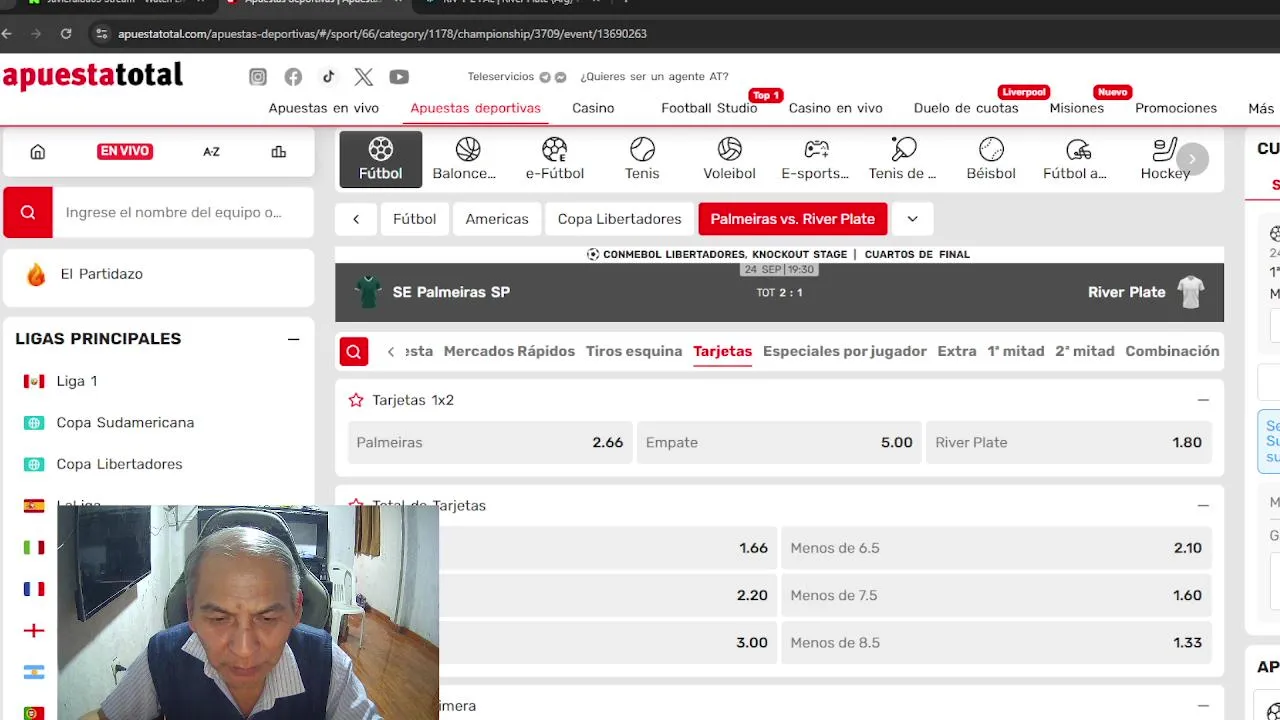The image size is (1280, 720).
Task: Open the Facebook social icon
Action: [293, 77]
